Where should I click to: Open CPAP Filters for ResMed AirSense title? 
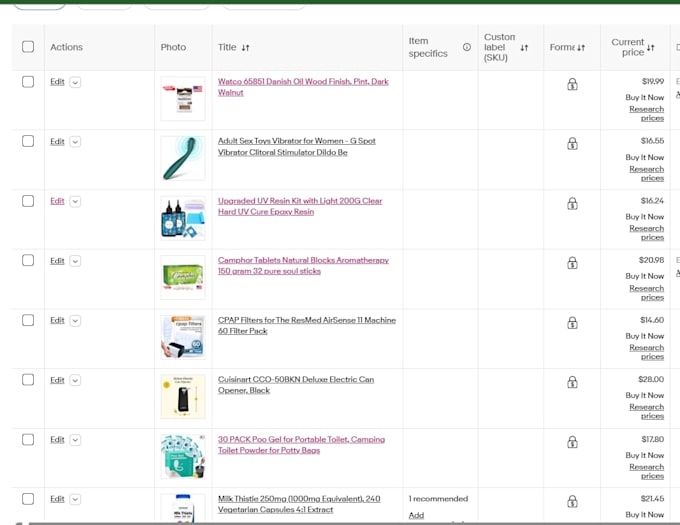click(307, 325)
